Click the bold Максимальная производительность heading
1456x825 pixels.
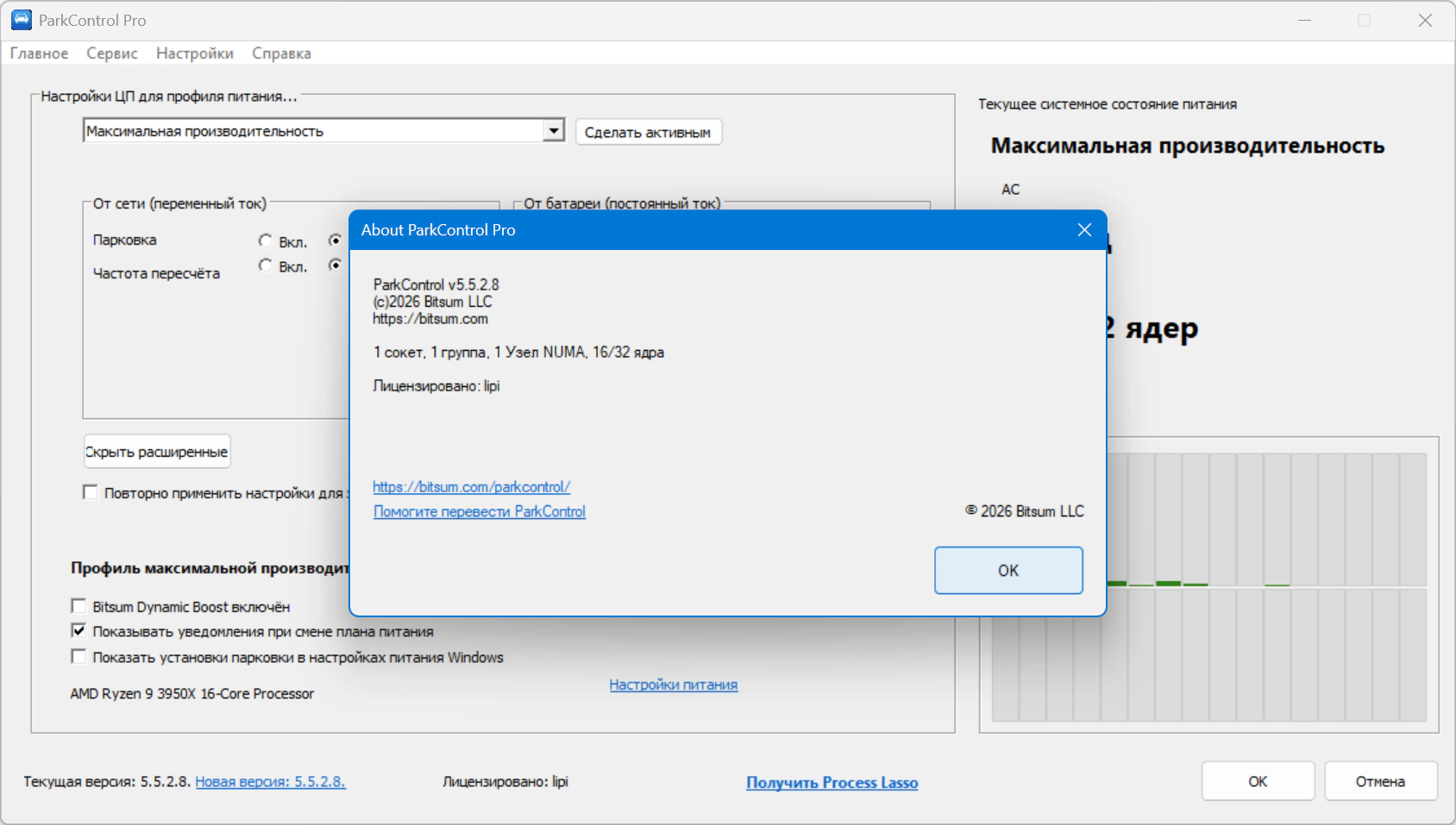point(1188,146)
